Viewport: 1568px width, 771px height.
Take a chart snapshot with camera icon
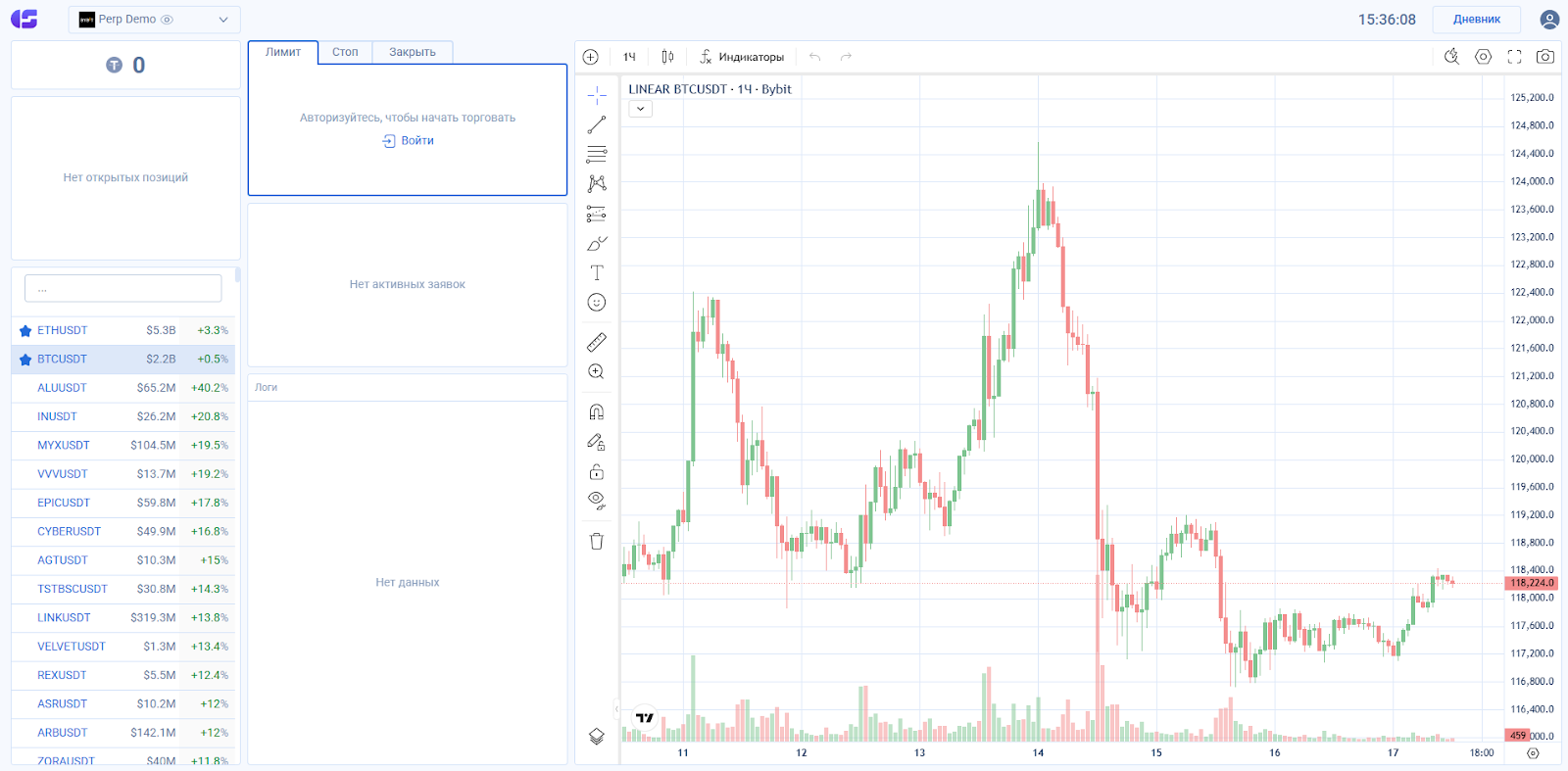click(1545, 57)
